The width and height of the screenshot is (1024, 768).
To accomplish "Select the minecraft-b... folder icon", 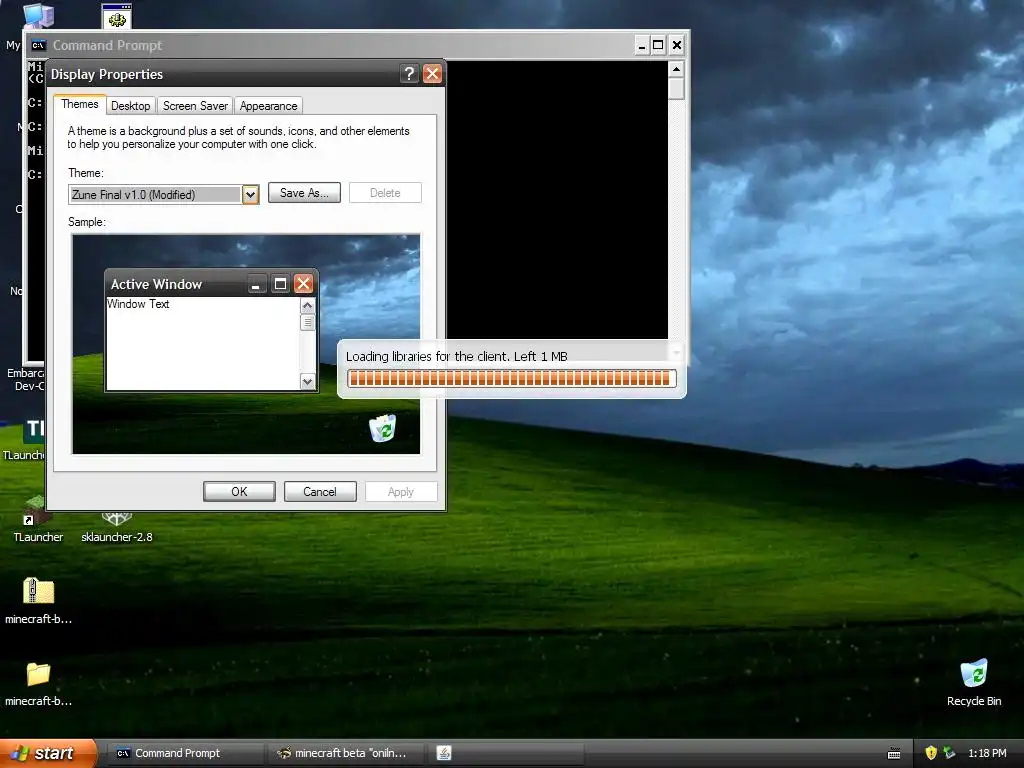I will 38,683.
